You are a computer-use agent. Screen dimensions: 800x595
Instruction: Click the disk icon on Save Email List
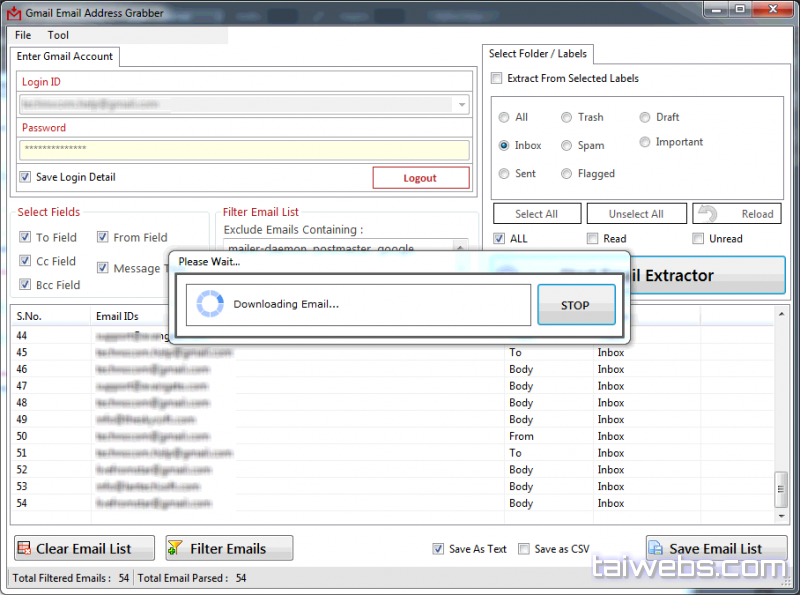coord(656,548)
